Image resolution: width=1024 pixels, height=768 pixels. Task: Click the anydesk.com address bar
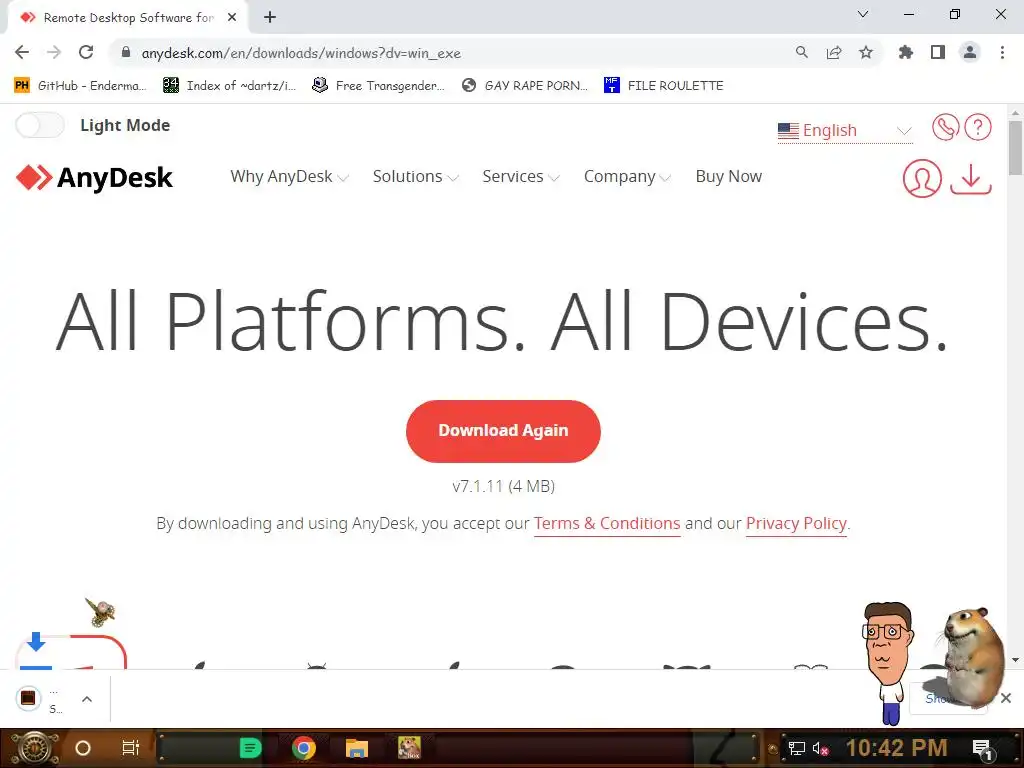click(457, 53)
